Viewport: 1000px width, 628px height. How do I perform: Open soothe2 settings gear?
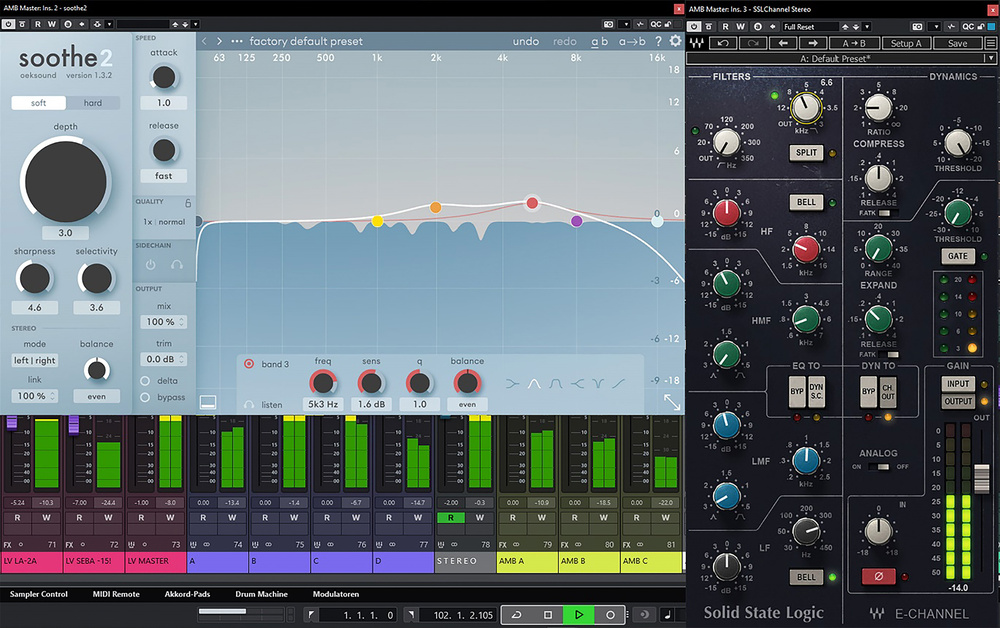tap(675, 41)
